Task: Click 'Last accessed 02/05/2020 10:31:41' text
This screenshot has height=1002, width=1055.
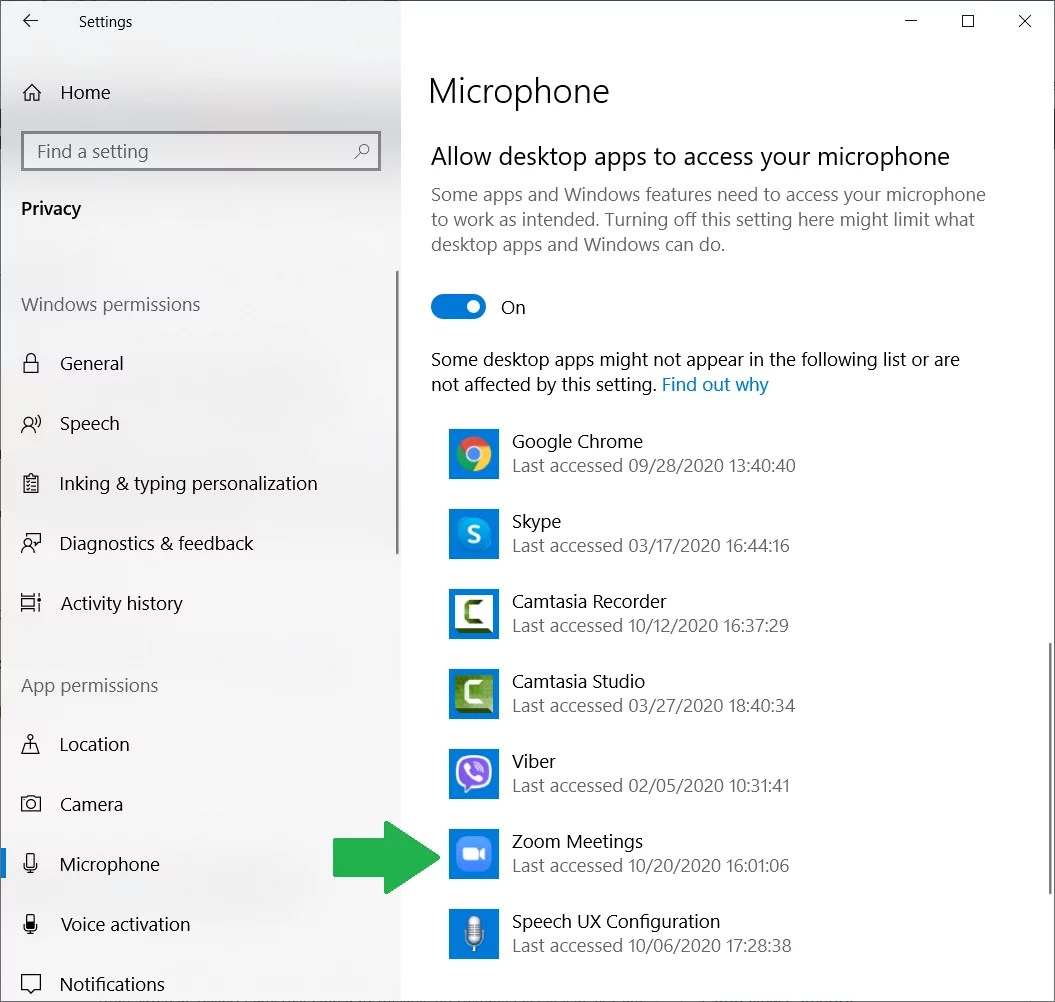Action: coord(651,786)
